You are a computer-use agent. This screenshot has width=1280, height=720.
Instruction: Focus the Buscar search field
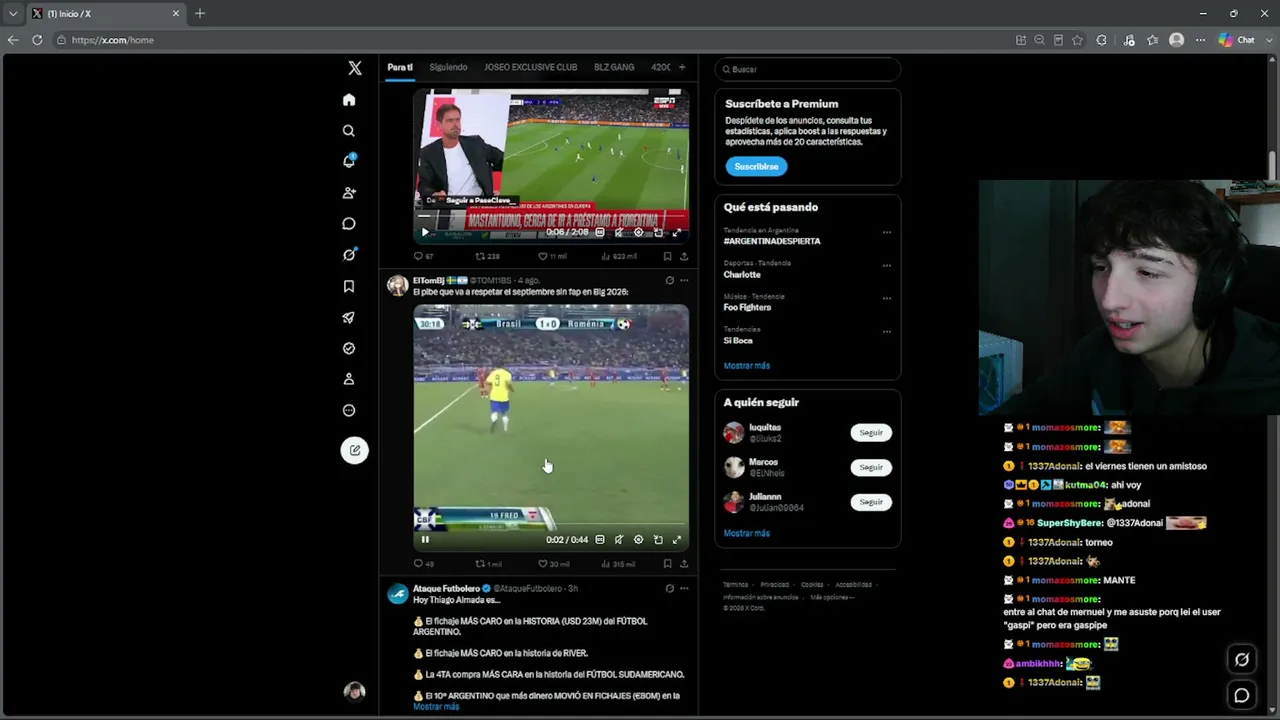pos(808,69)
